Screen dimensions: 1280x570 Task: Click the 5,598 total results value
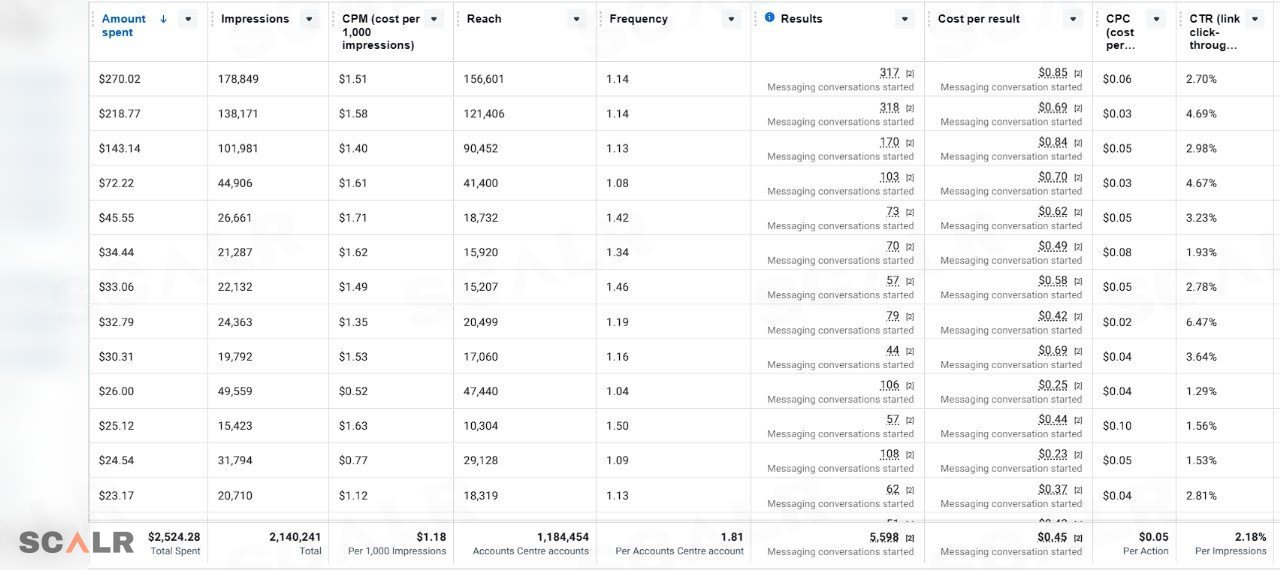pos(884,537)
